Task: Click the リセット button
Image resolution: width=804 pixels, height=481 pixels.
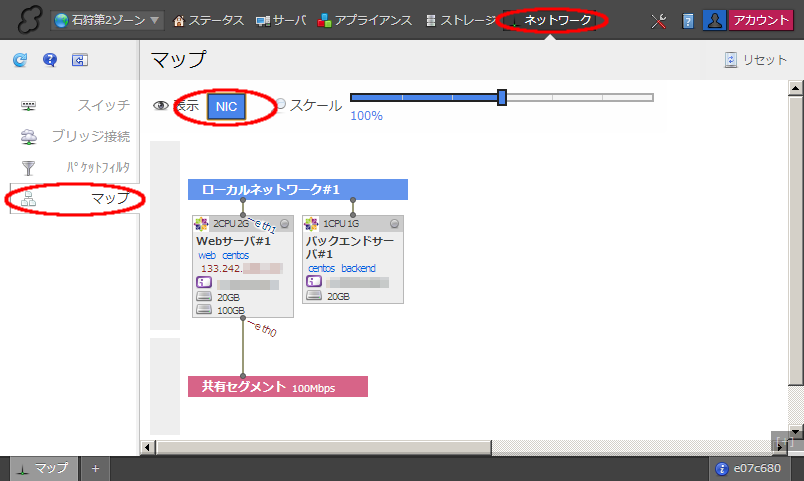Action: click(x=756, y=60)
